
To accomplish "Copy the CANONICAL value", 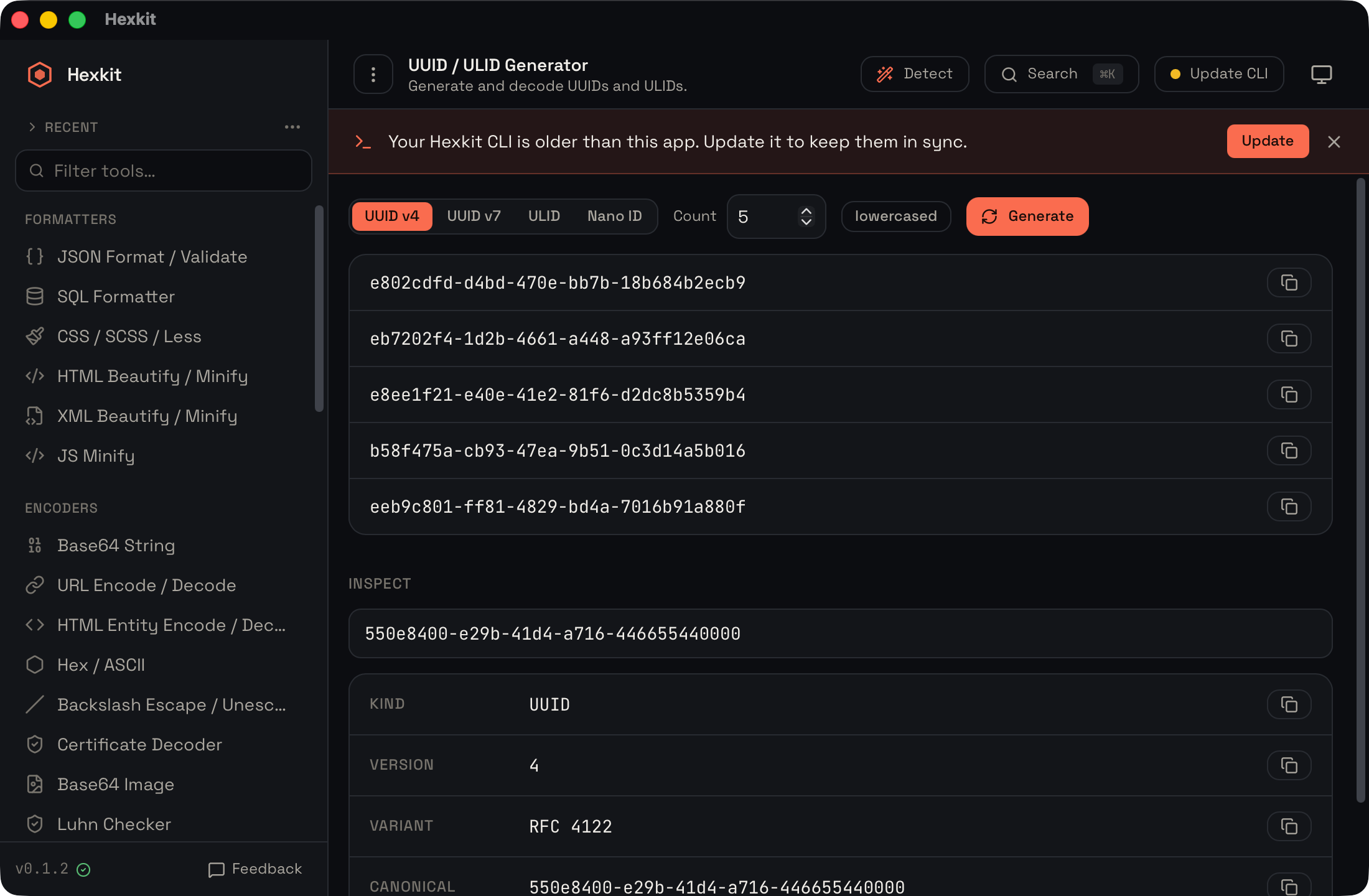I will click(x=1289, y=886).
